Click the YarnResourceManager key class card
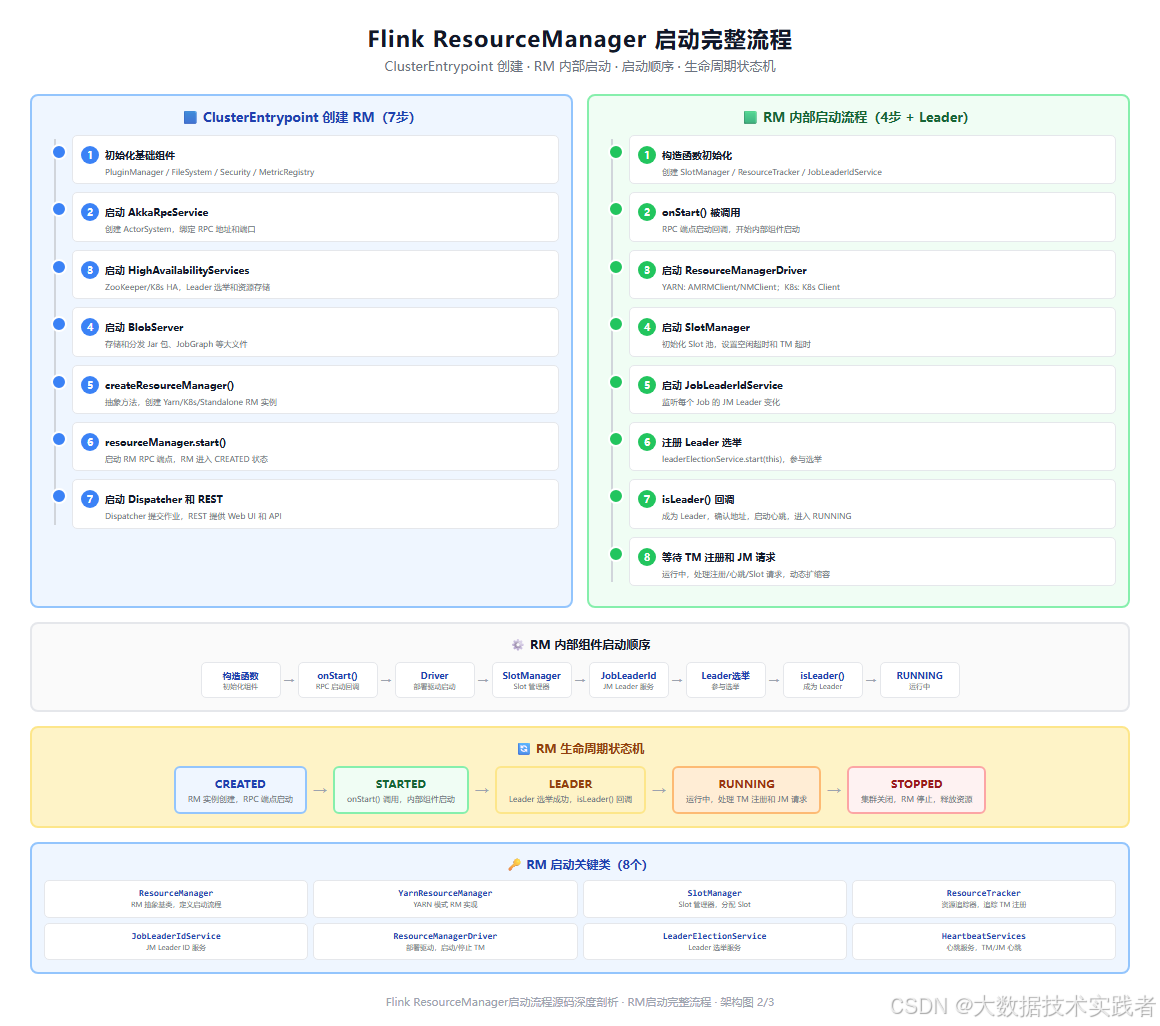Image resolution: width=1160 pixels, height=1026 pixels. [445, 899]
